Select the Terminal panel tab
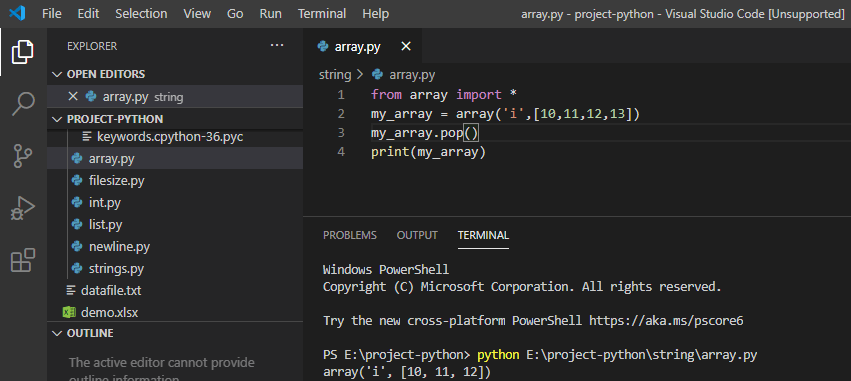Image resolution: width=851 pixels, height=381 pixels. click(x=484, y=236)
